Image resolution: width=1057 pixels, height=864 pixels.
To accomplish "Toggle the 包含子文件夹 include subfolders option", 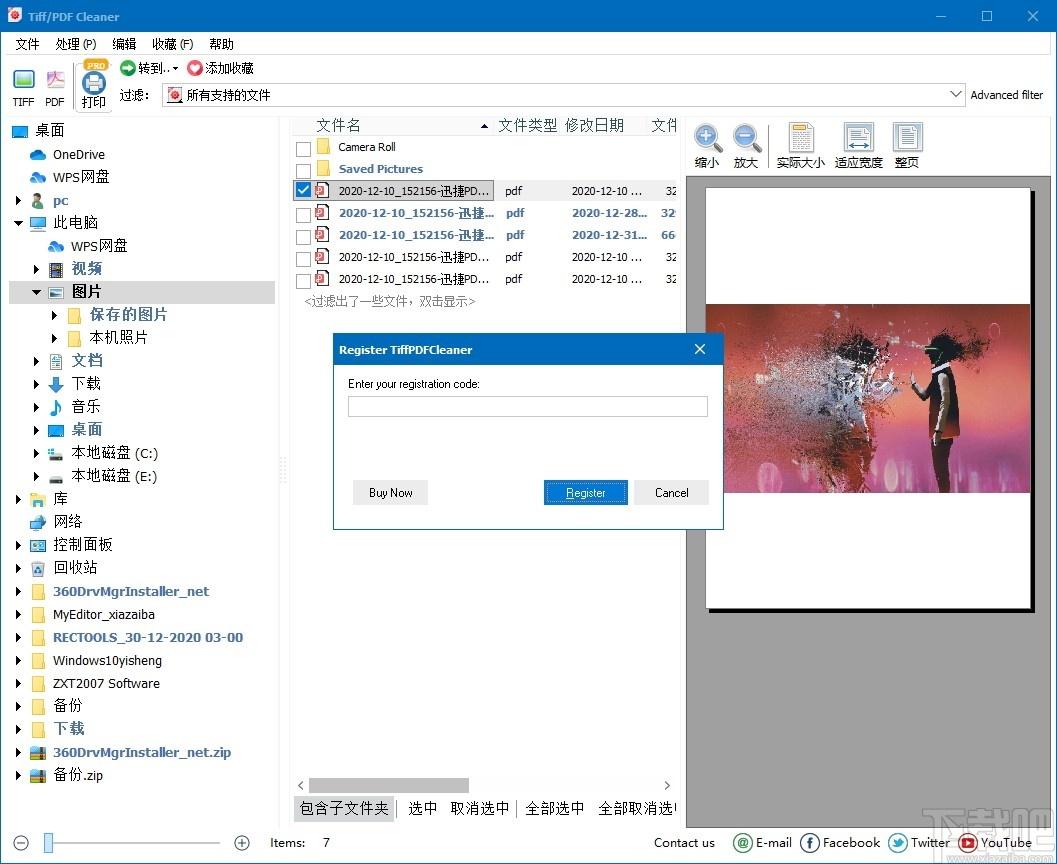I will tap(344, 808).
